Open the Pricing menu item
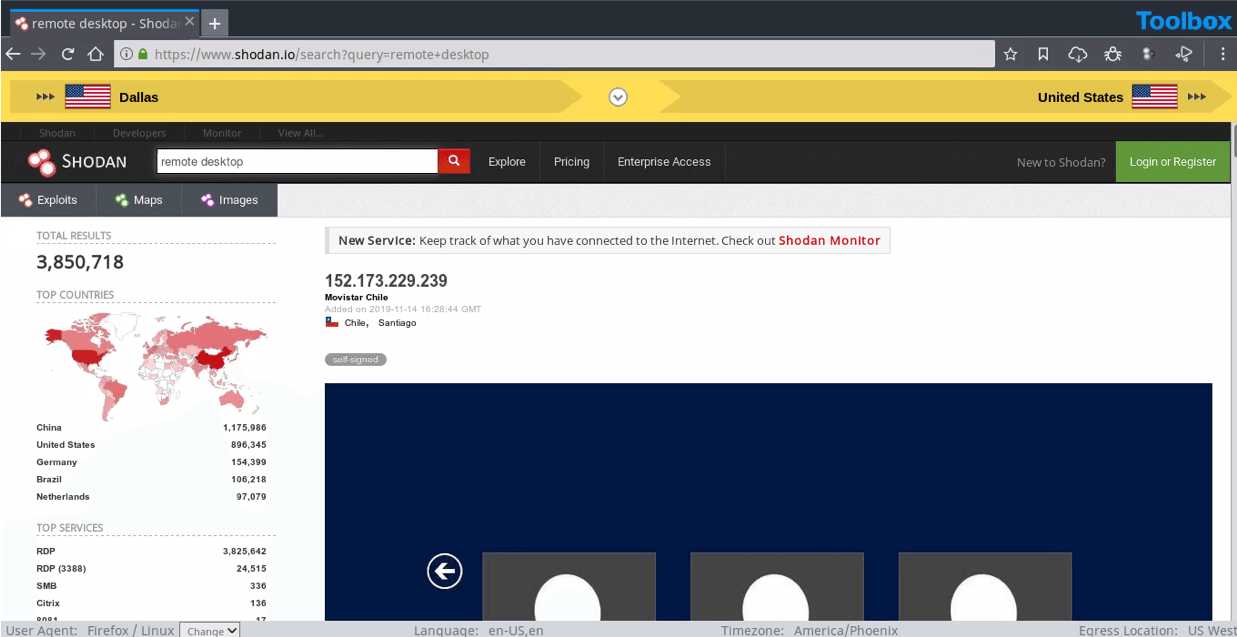This screenshot has width=1237, height=637. (572, 162)
